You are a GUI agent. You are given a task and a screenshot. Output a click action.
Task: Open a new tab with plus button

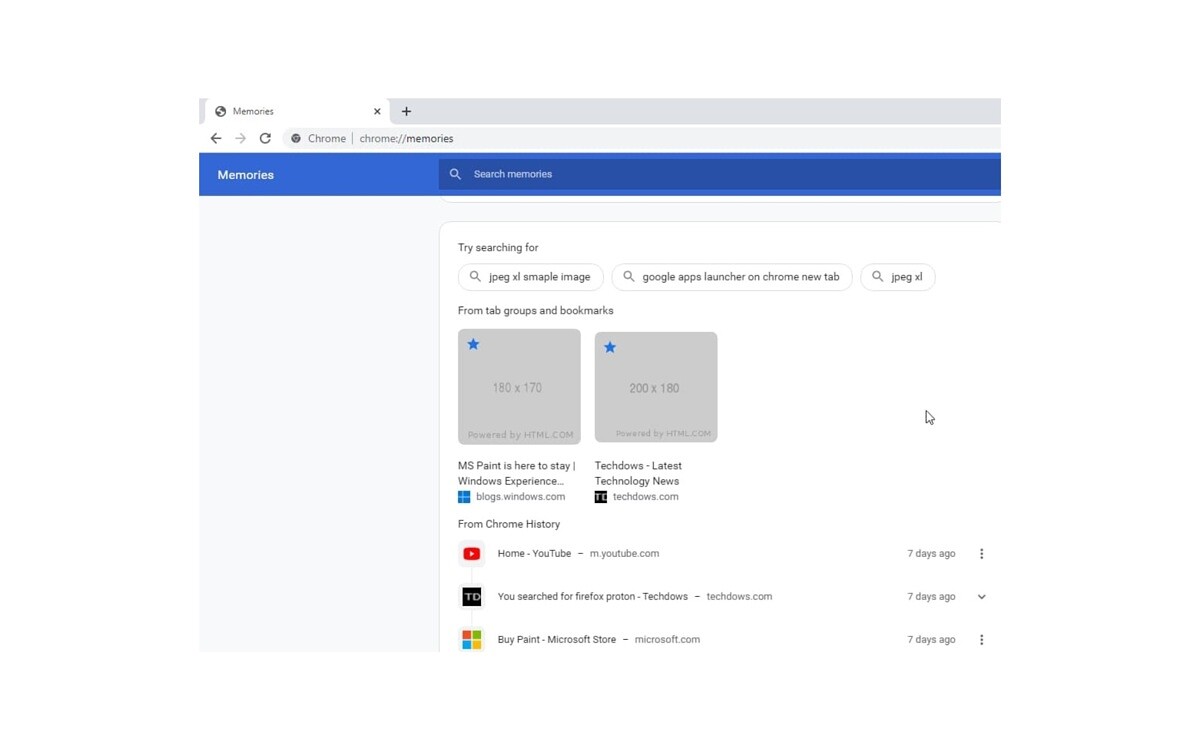click(x=406, y=112)
